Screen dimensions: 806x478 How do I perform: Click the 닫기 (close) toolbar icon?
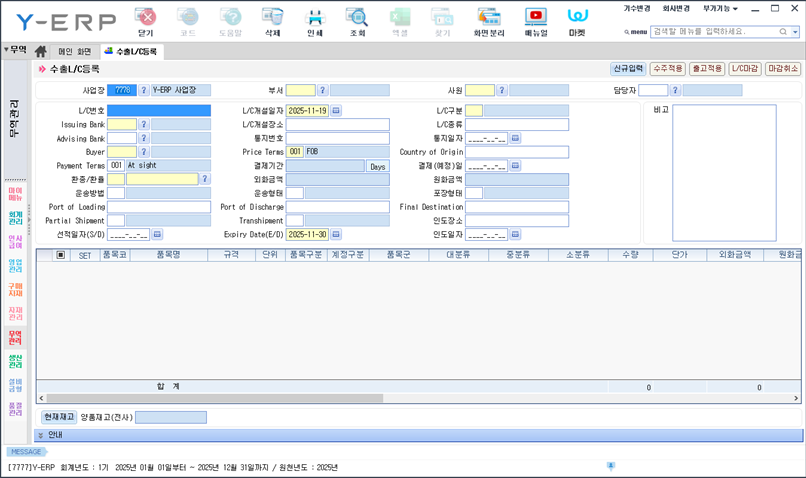coord(146,20)
